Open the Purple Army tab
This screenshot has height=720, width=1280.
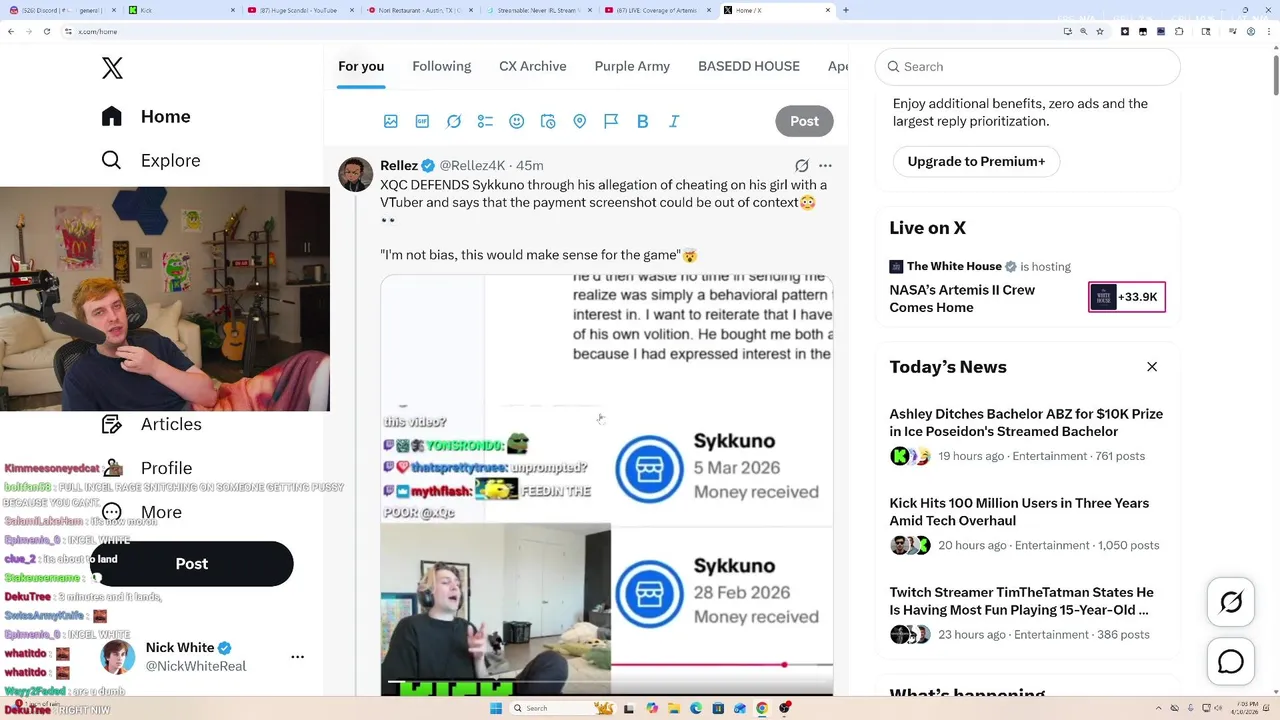[632, 66]
